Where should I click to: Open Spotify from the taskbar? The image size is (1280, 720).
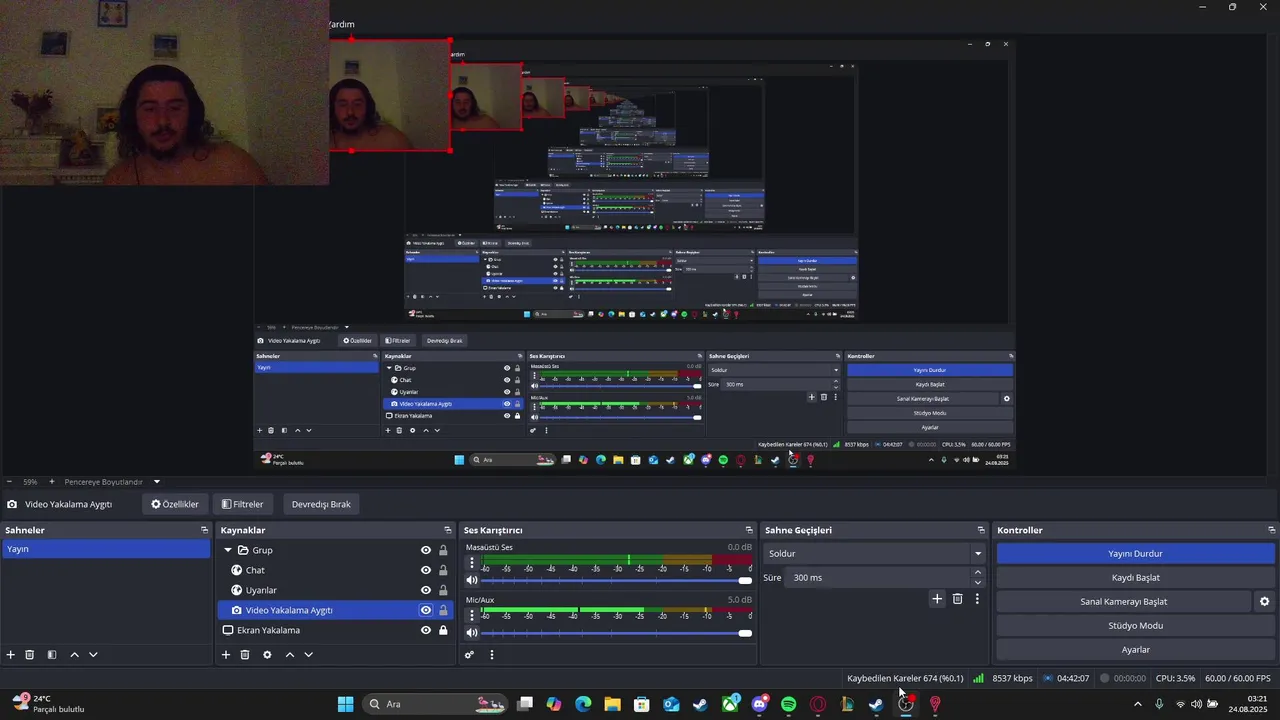tap(788, 704)
